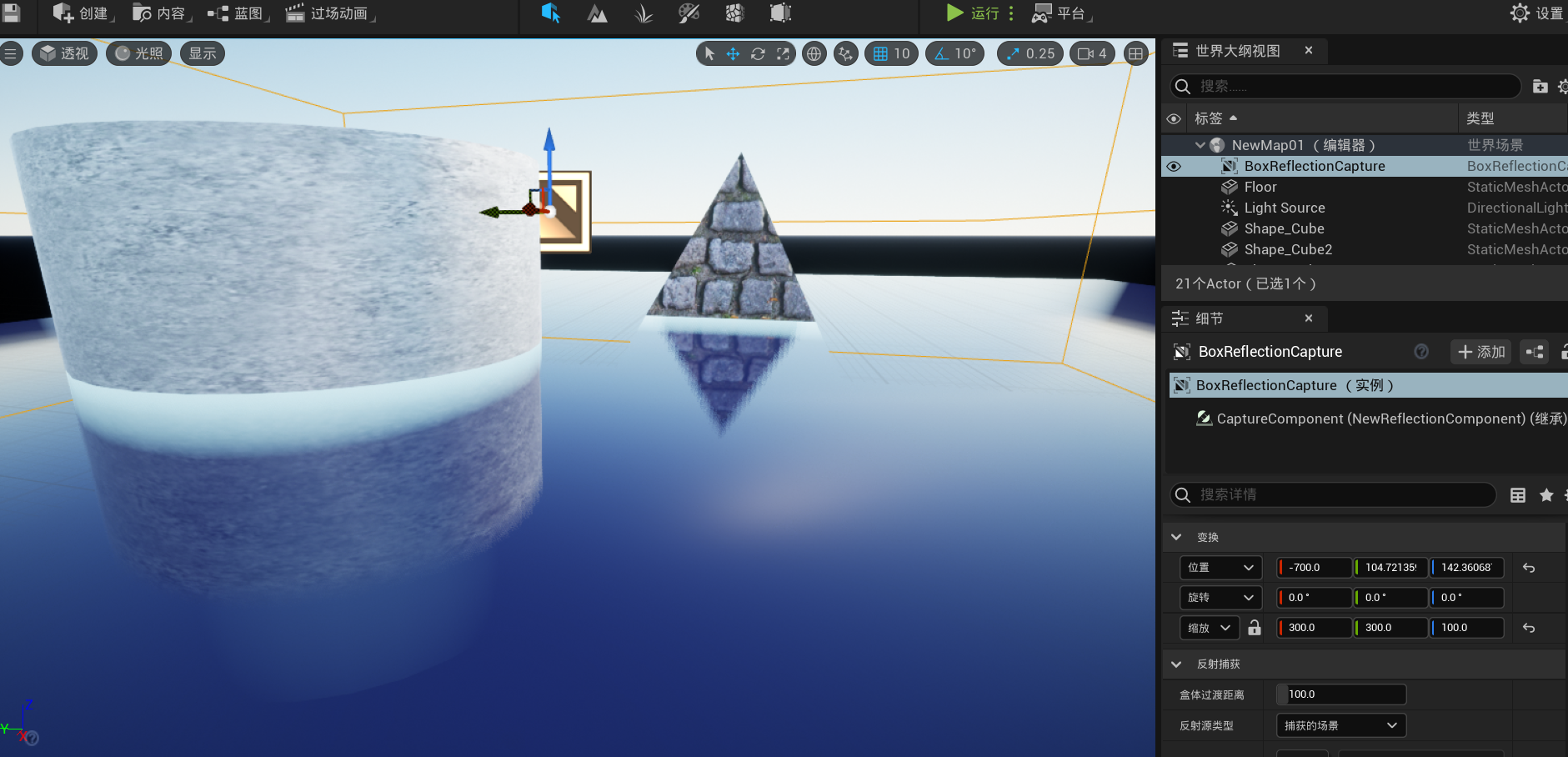Open the 反射源类型 dropdown
Screen dimensions: 1568x757
pos(1339,725)
